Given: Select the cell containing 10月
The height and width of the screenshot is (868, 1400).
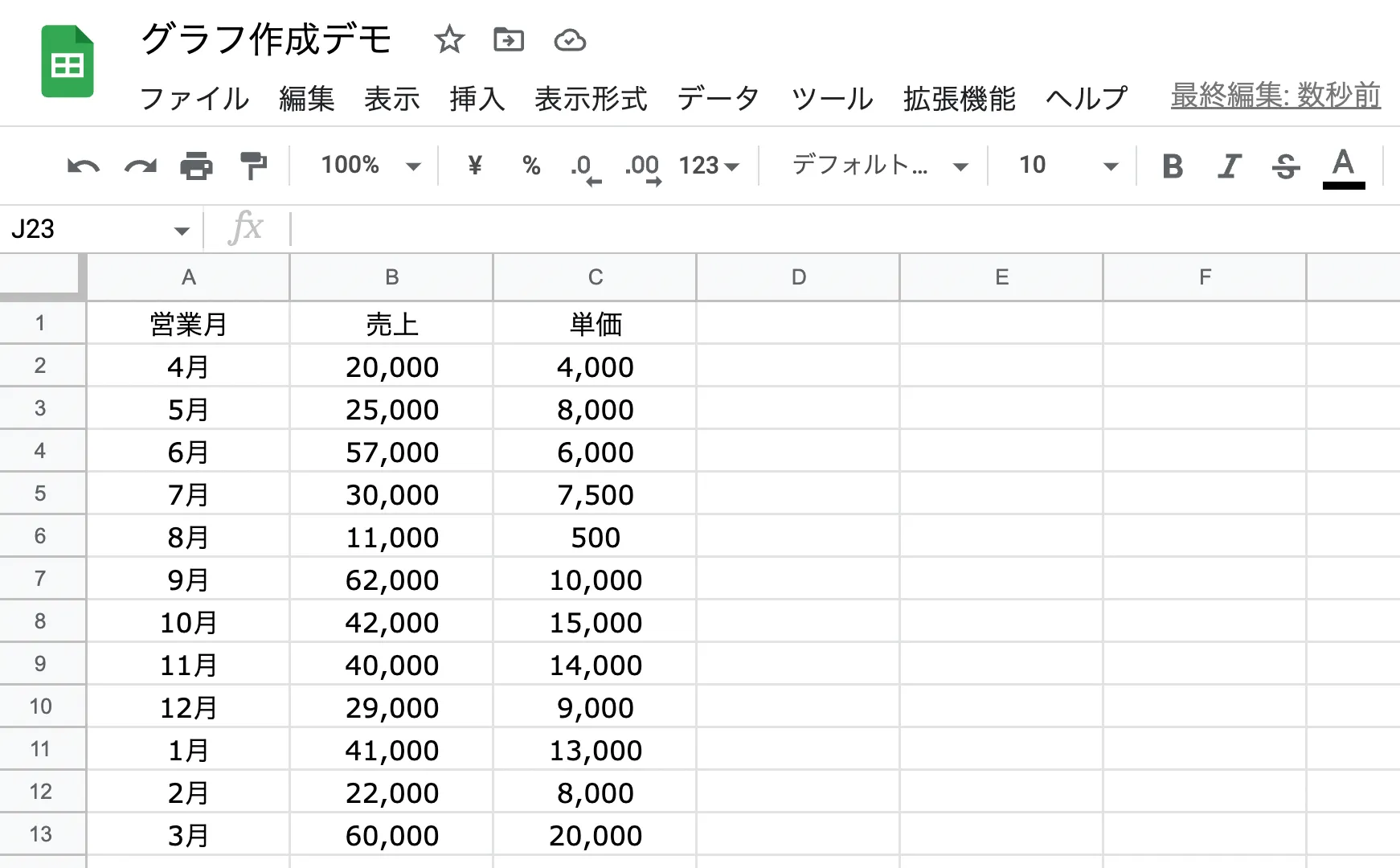Looking at the screenshot, I should coord(188,621).
